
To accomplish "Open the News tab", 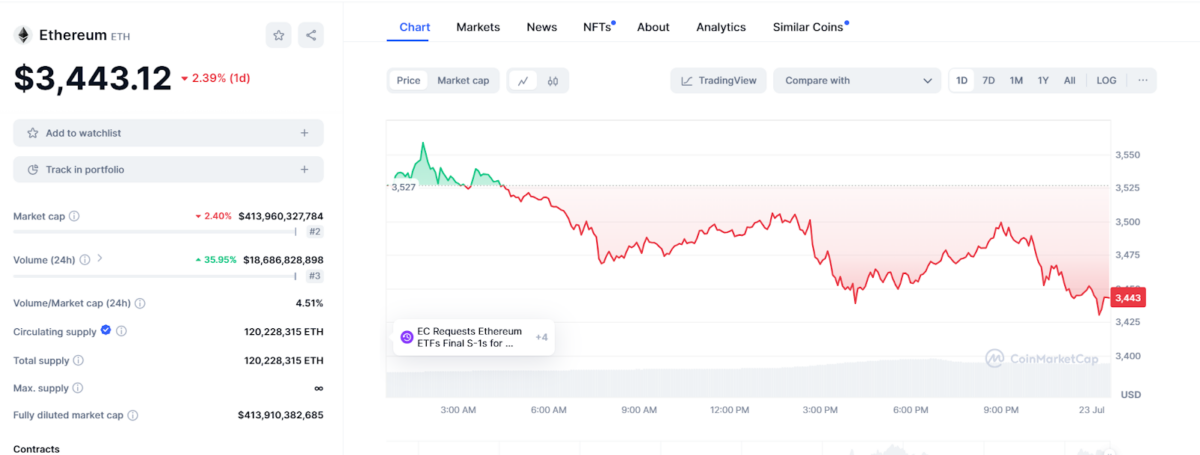I will coord(542,27).
